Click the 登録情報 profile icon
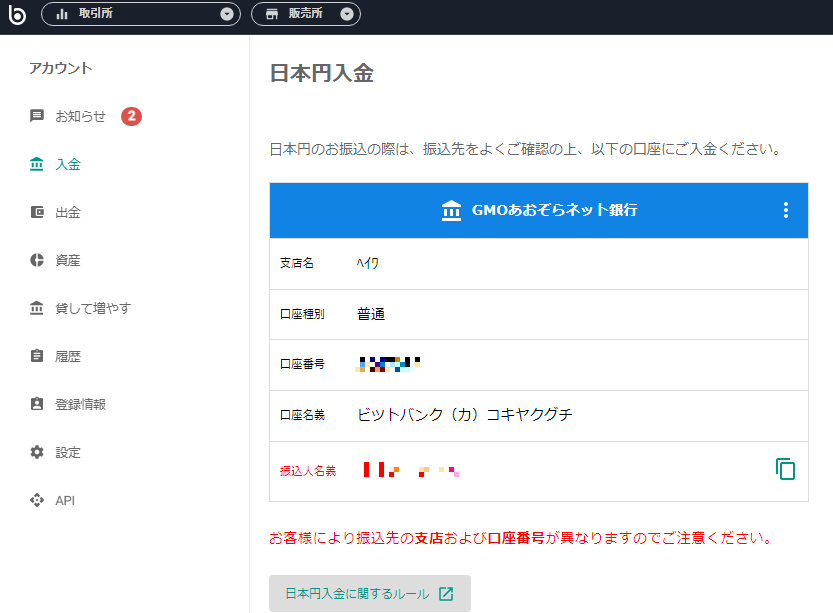Image resolution: width=833 pixels, height=613 pixels. (x=37, y=404)
